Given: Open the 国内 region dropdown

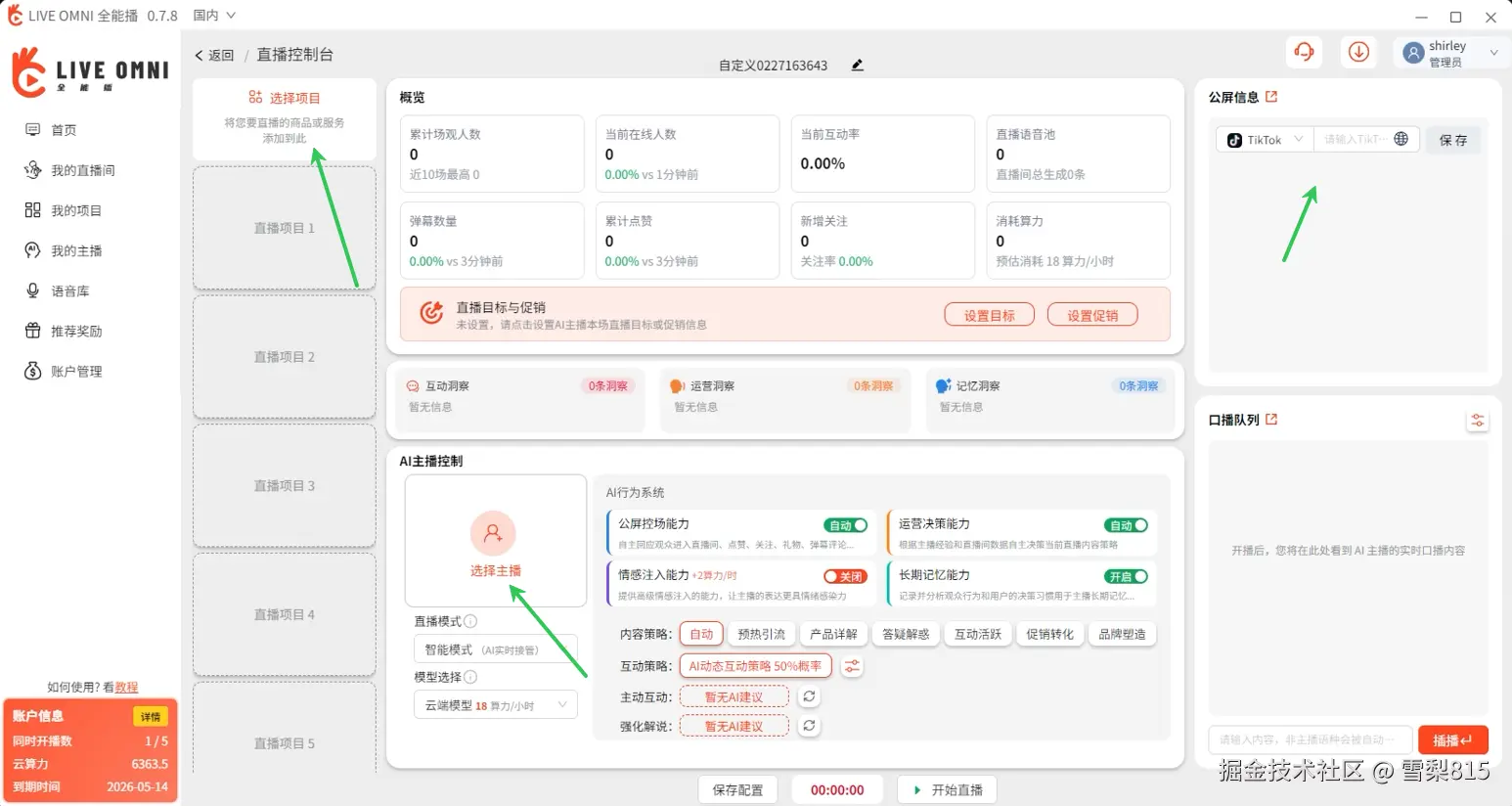Looking at the screenshot, I should click(x=214, y=16).
